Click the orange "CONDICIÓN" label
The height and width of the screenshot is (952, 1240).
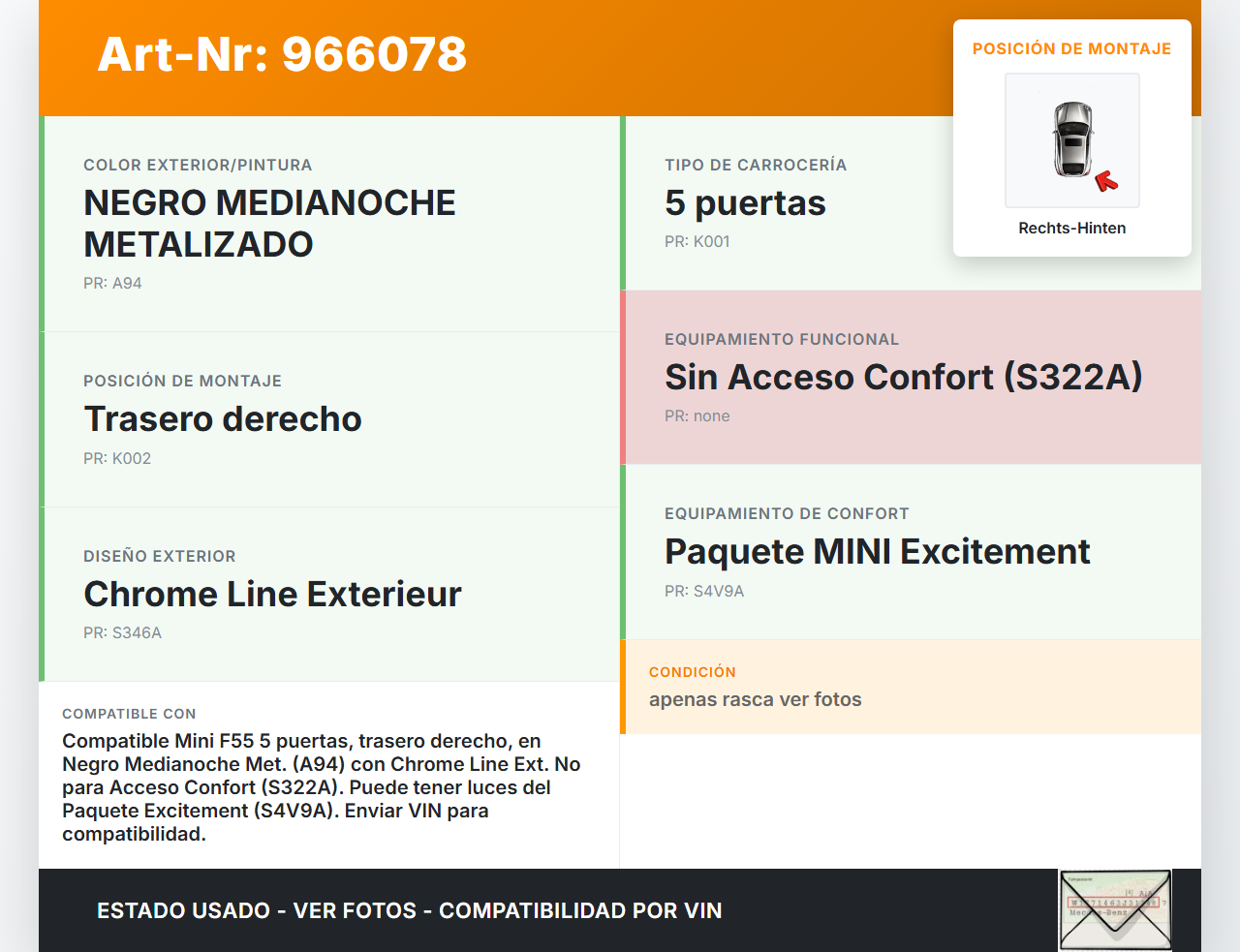pyautogui.click(x=693, y=672)
